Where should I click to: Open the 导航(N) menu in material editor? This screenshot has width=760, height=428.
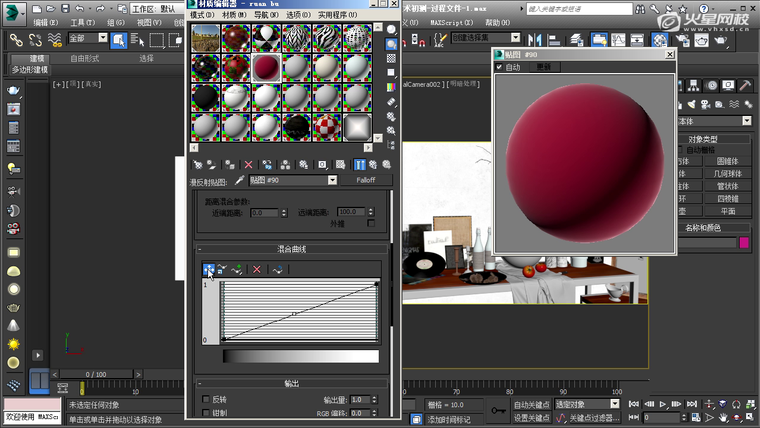tap(265, 16)
